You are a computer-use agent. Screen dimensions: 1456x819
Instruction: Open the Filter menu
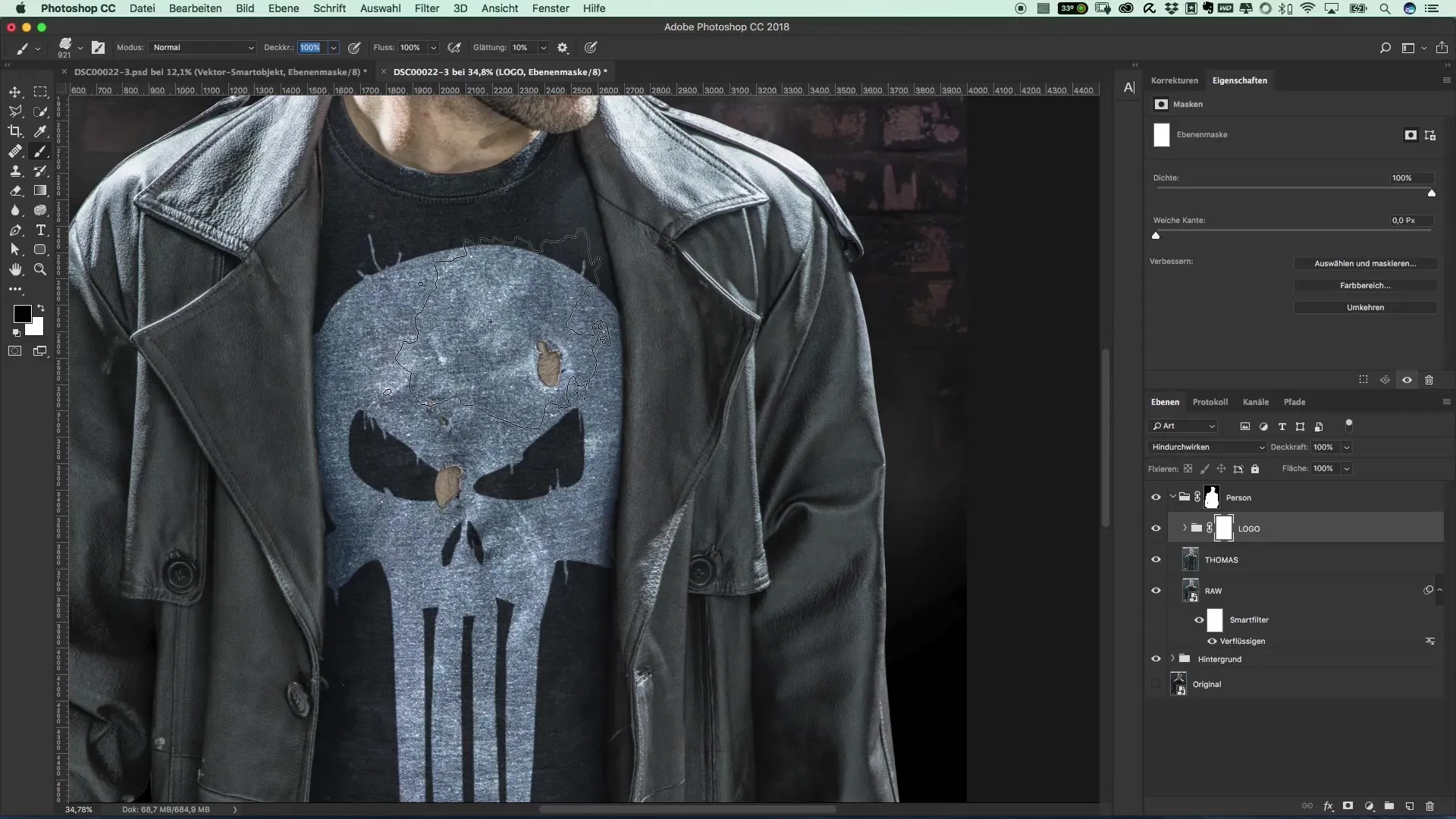click(x=427, y=8)
